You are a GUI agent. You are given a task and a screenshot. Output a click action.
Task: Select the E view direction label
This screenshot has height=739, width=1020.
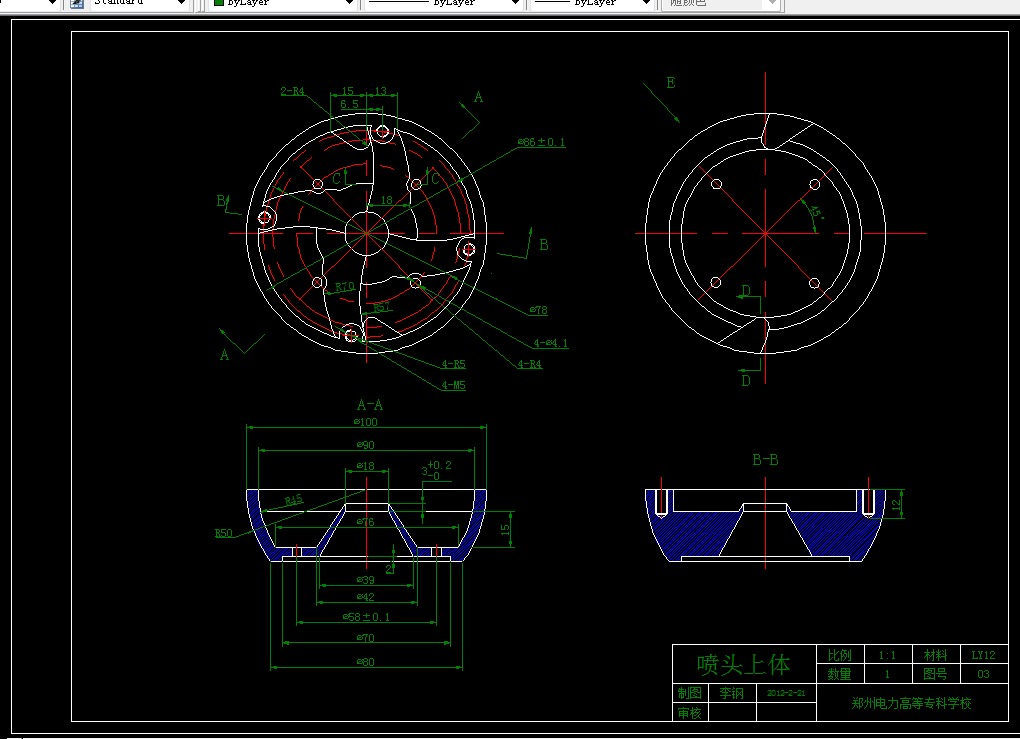pos(671,83)
